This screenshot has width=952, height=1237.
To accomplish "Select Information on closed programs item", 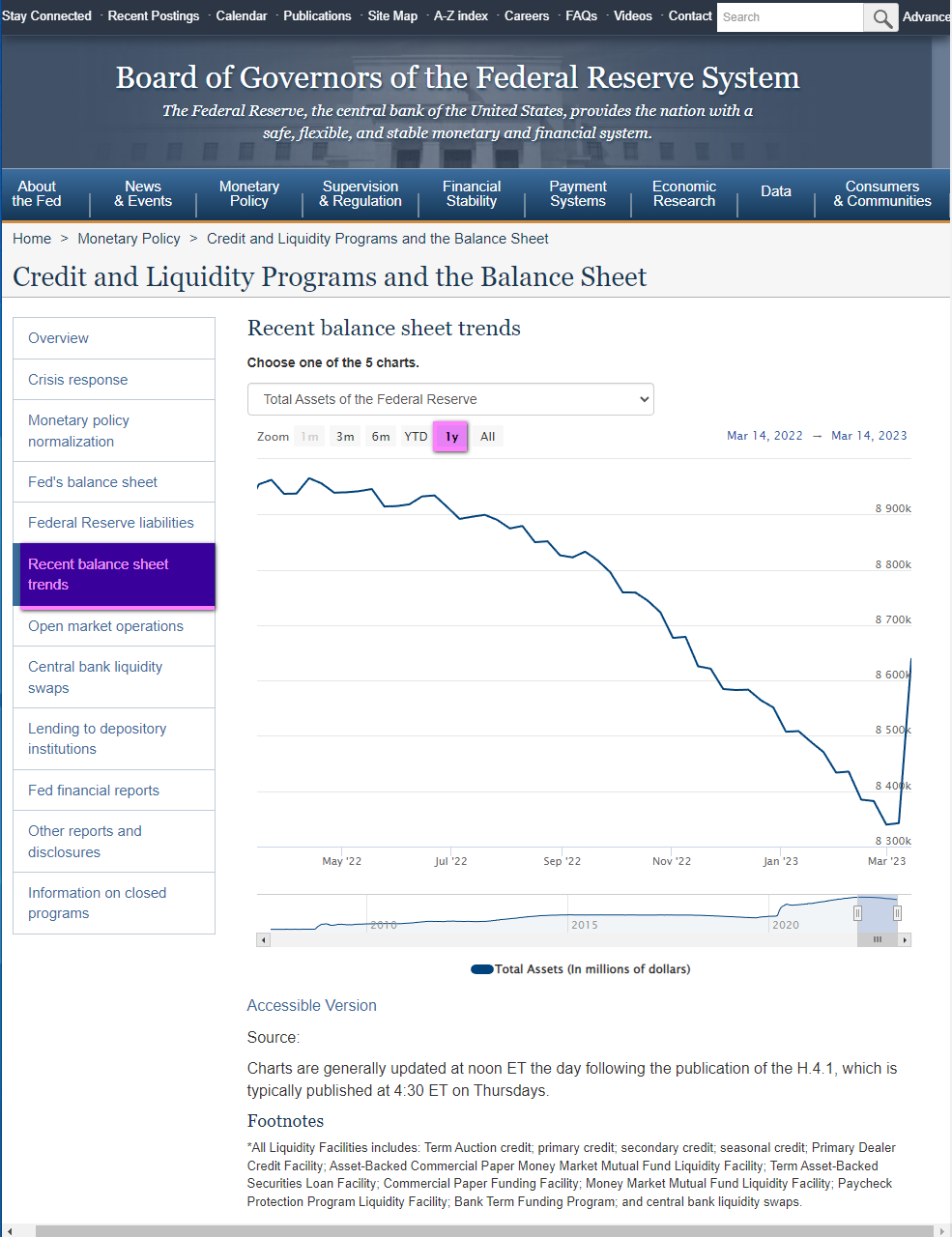I will (x=114, y=904).
